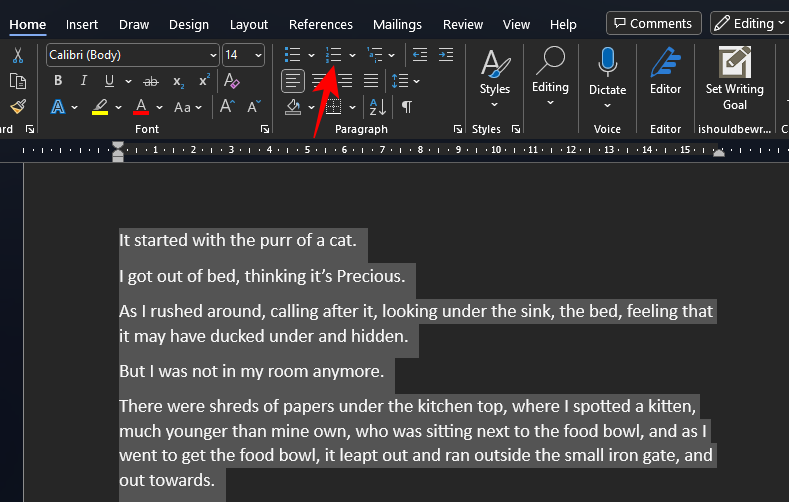Toggle Align Right

click(345, 80)
